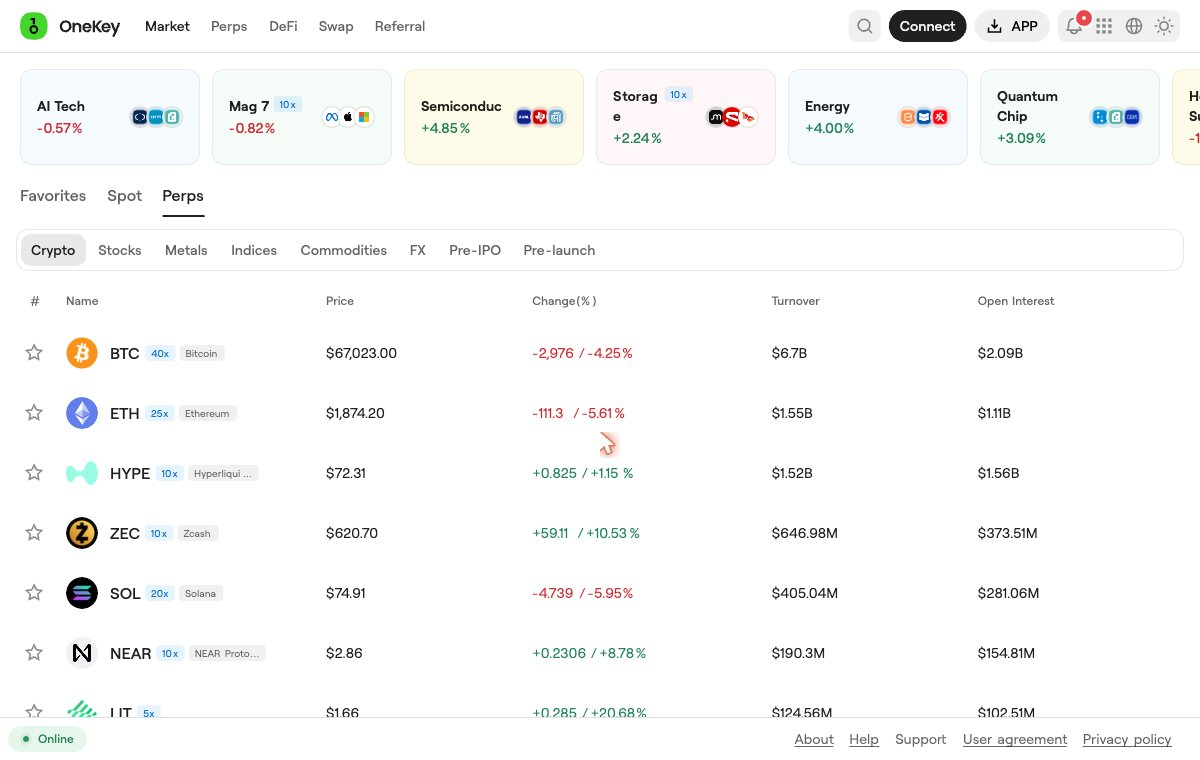Open the search icon button
1200x760 pixels.
[865, 26]
